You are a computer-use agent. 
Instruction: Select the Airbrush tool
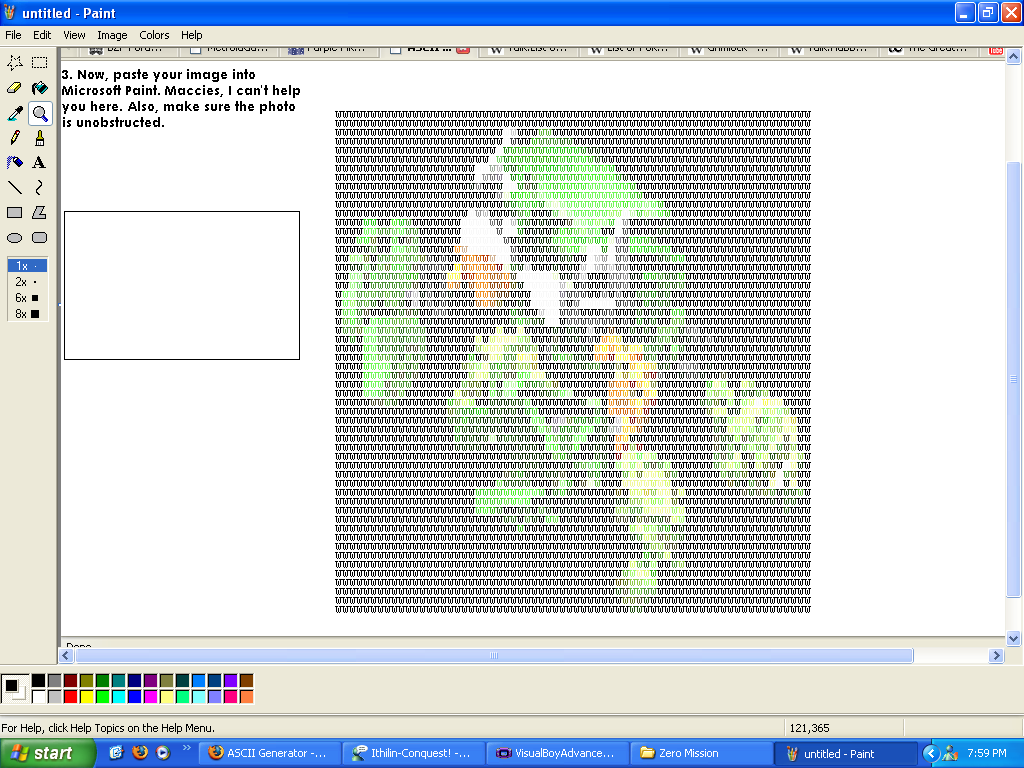15,162
